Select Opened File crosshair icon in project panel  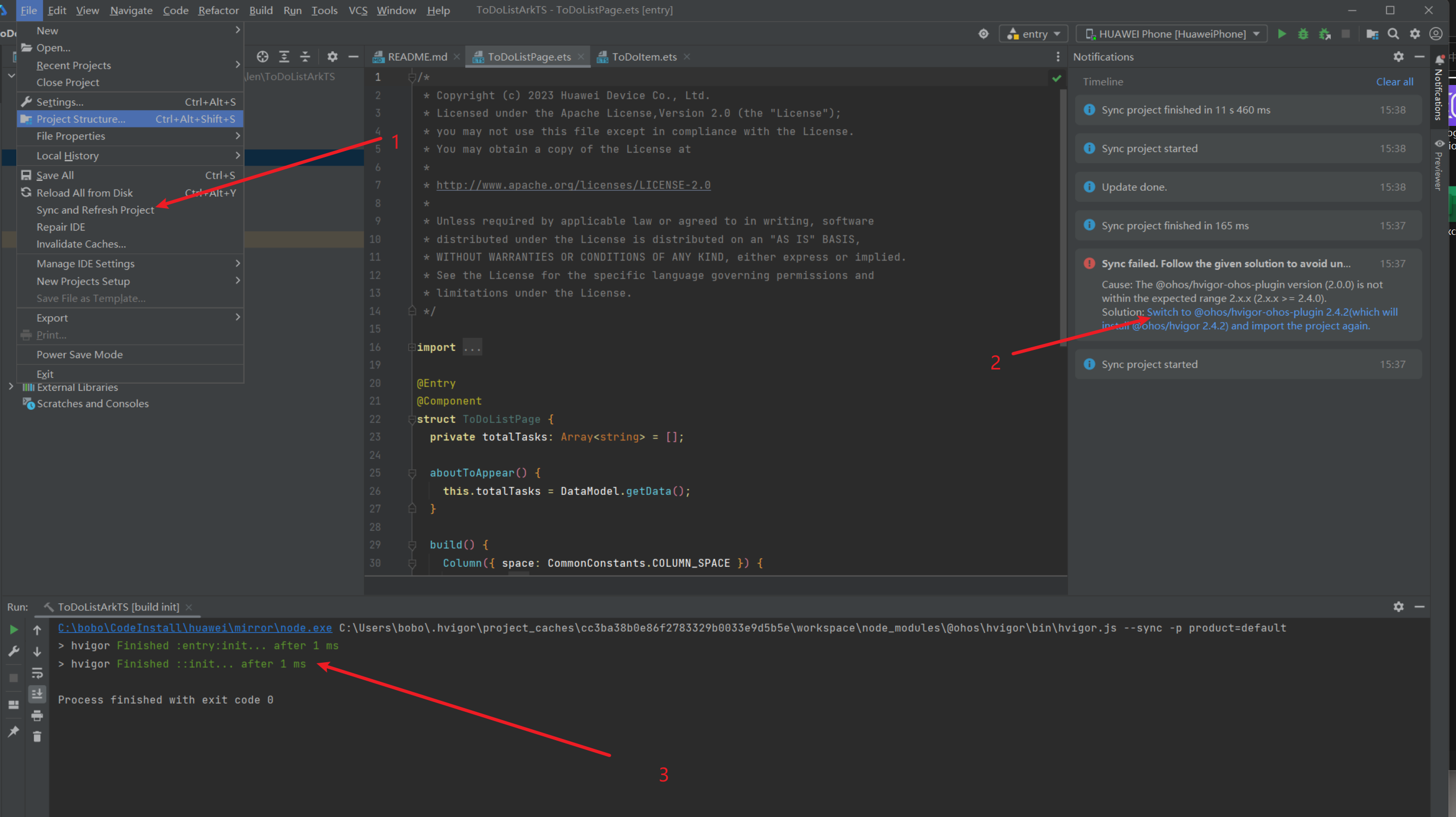pyautogui.click(x=262, y=57)
